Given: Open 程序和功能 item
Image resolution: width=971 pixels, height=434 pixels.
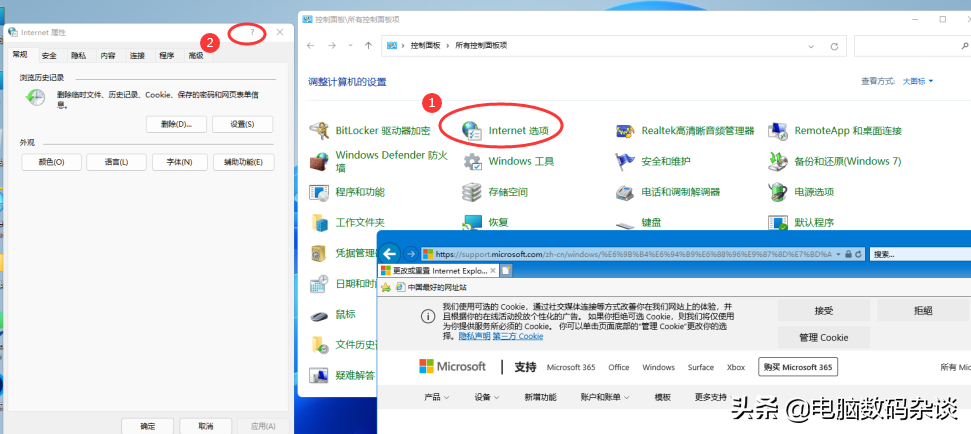Looking at the screenshot, I should [x=347, y=192].
